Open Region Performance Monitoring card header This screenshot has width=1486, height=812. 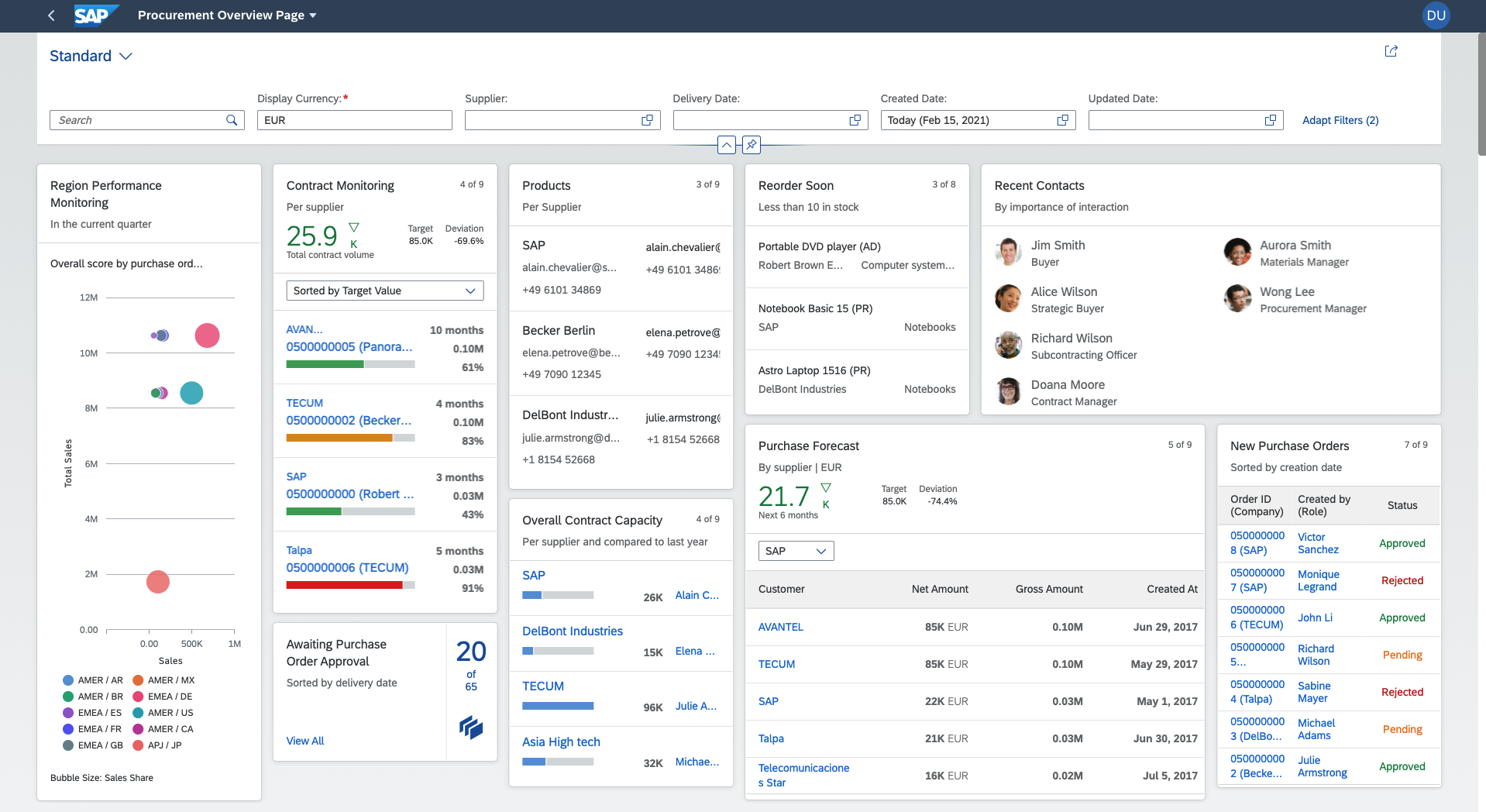pyautogui.click(x=149, y=205)
